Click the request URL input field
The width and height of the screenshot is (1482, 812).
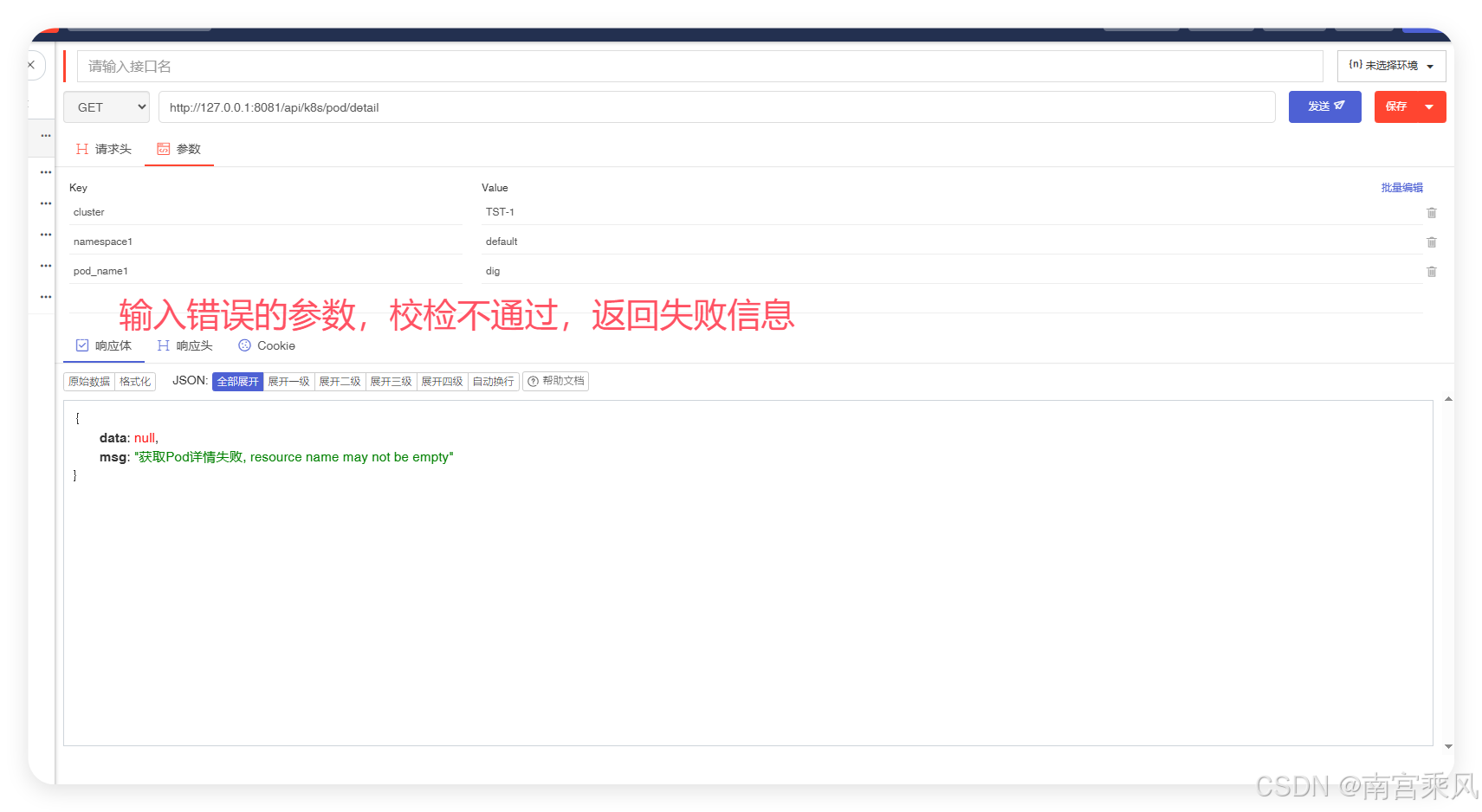pos(715,107)
